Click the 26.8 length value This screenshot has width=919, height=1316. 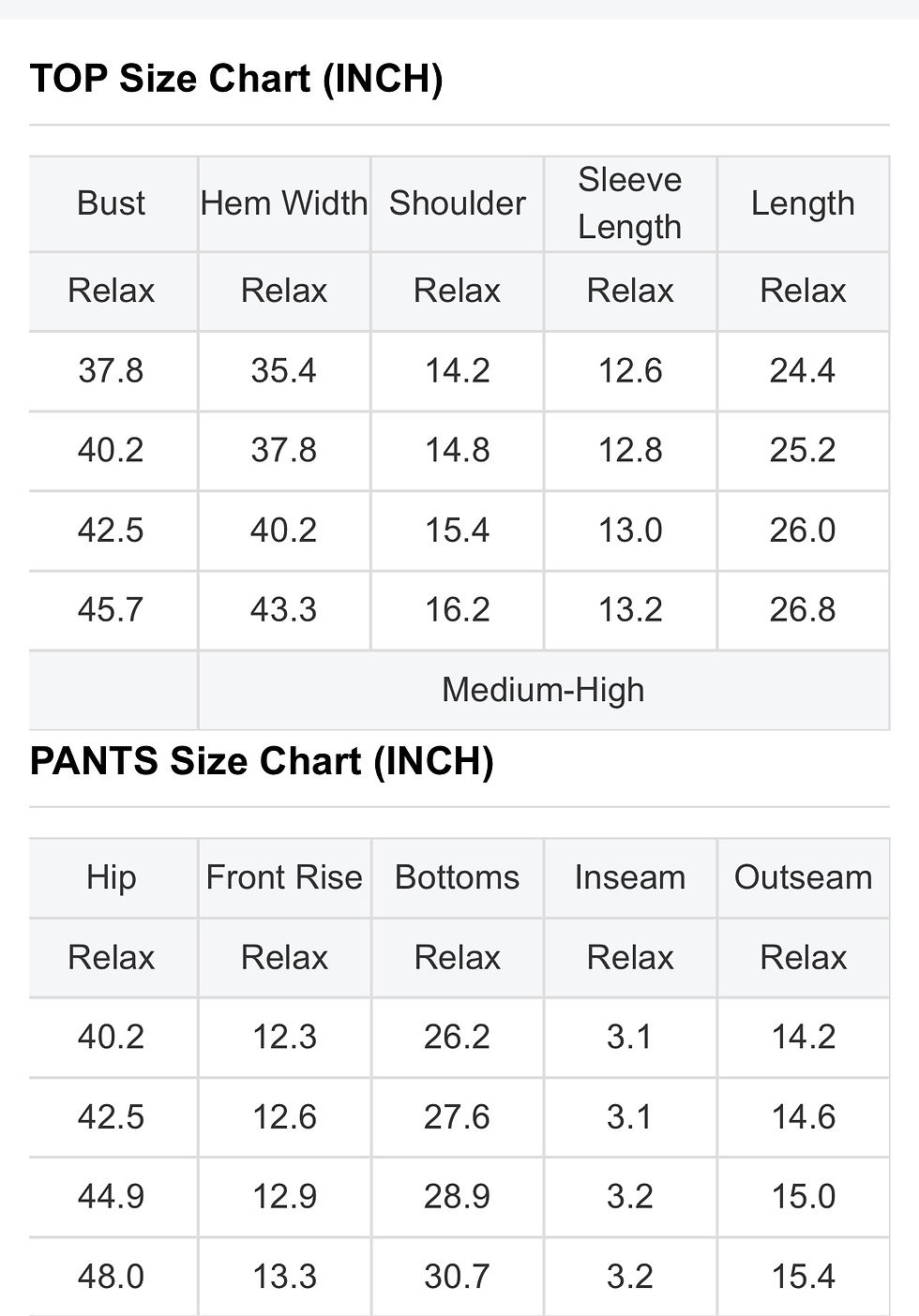coord(803,610)
